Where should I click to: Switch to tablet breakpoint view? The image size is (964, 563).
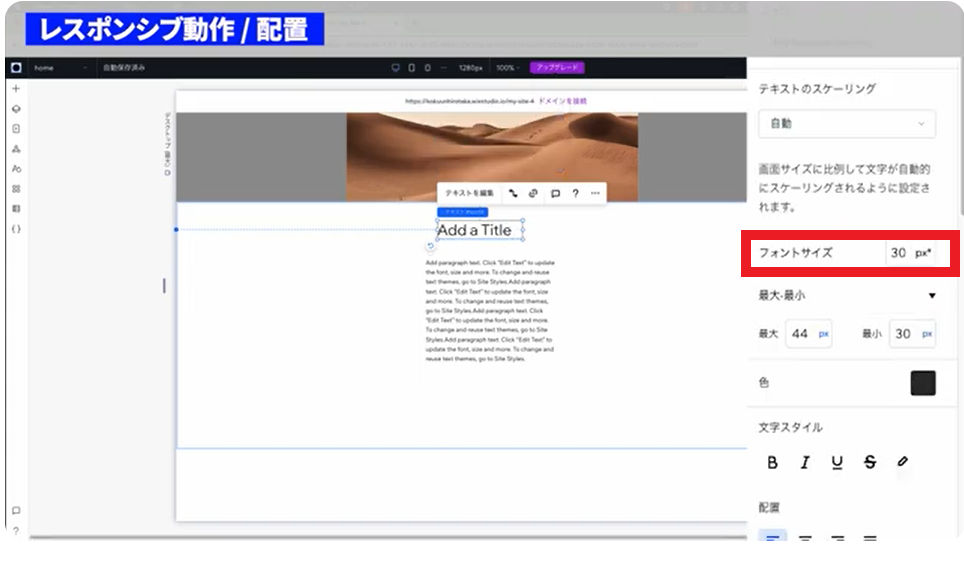411,68
